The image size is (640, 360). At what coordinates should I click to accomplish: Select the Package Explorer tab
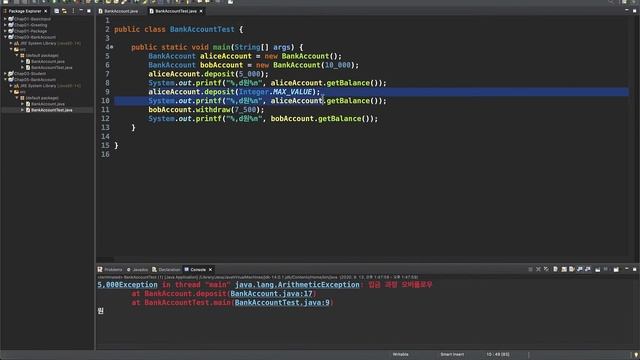[24, 11]
